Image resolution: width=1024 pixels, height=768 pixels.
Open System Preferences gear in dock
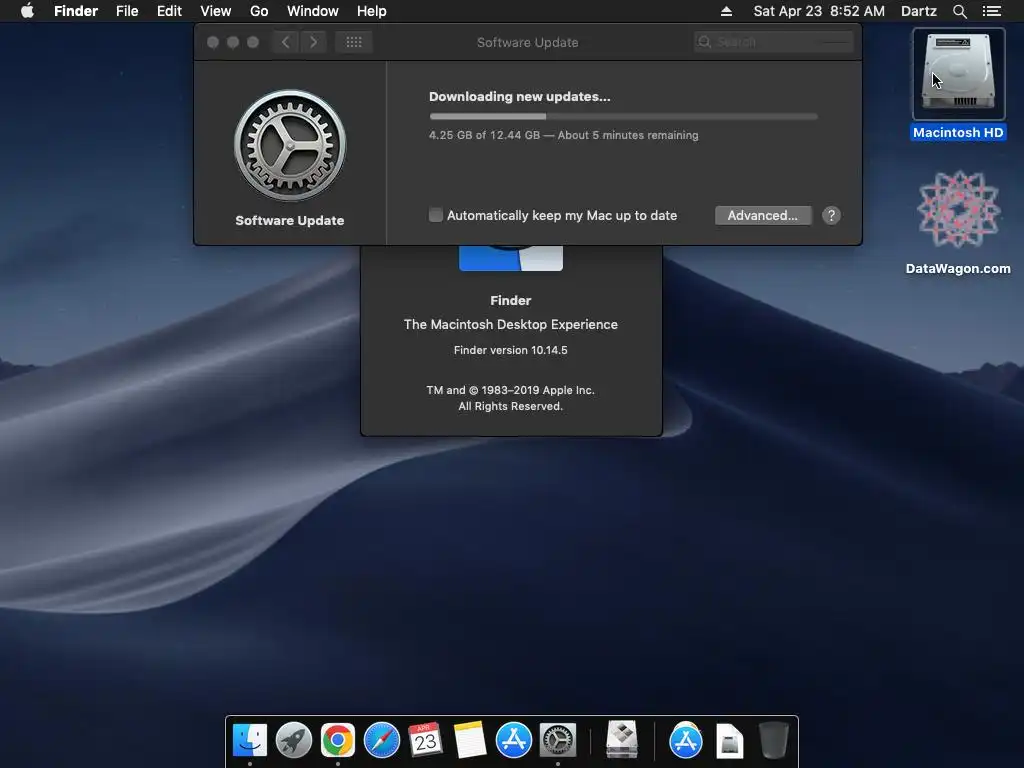click(558, 741)
